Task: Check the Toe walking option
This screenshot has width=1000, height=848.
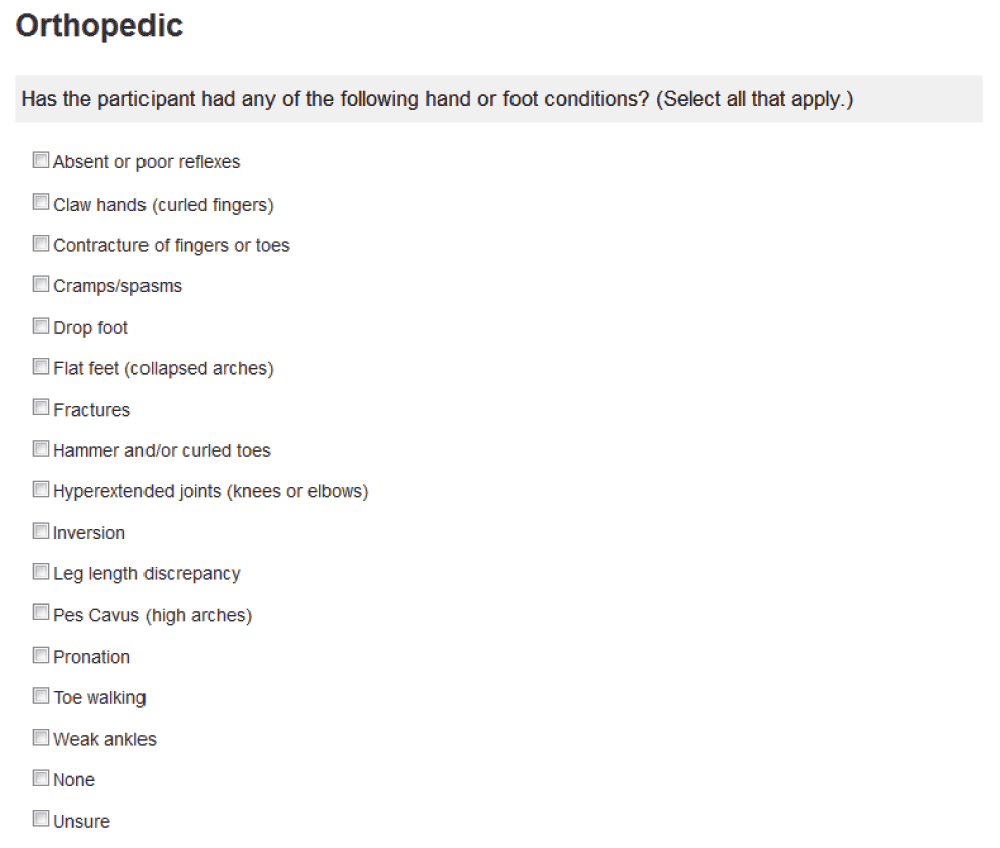Action: tap(41, 696)
